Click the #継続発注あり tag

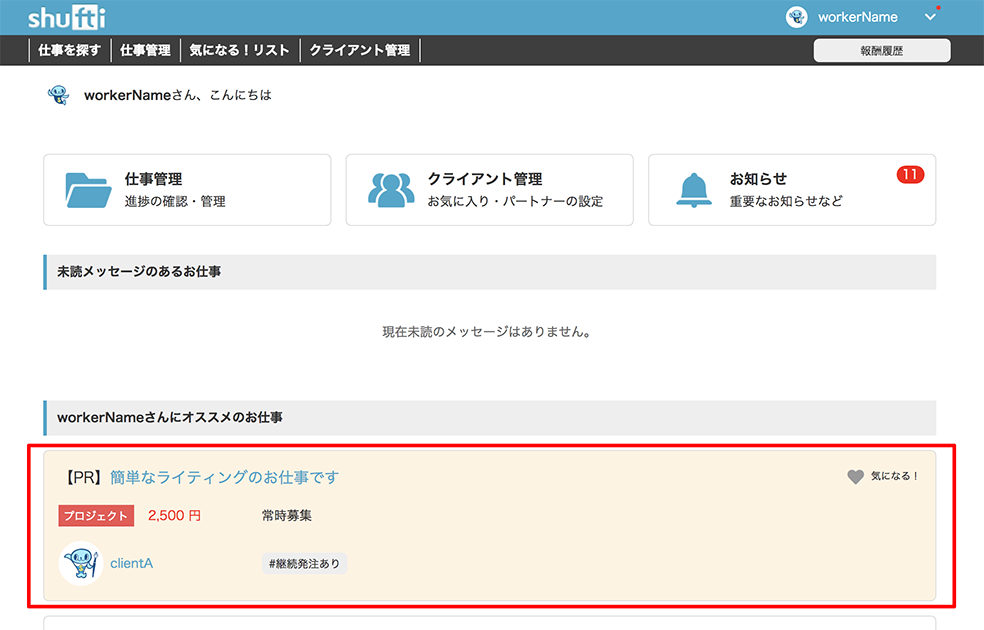304,563
